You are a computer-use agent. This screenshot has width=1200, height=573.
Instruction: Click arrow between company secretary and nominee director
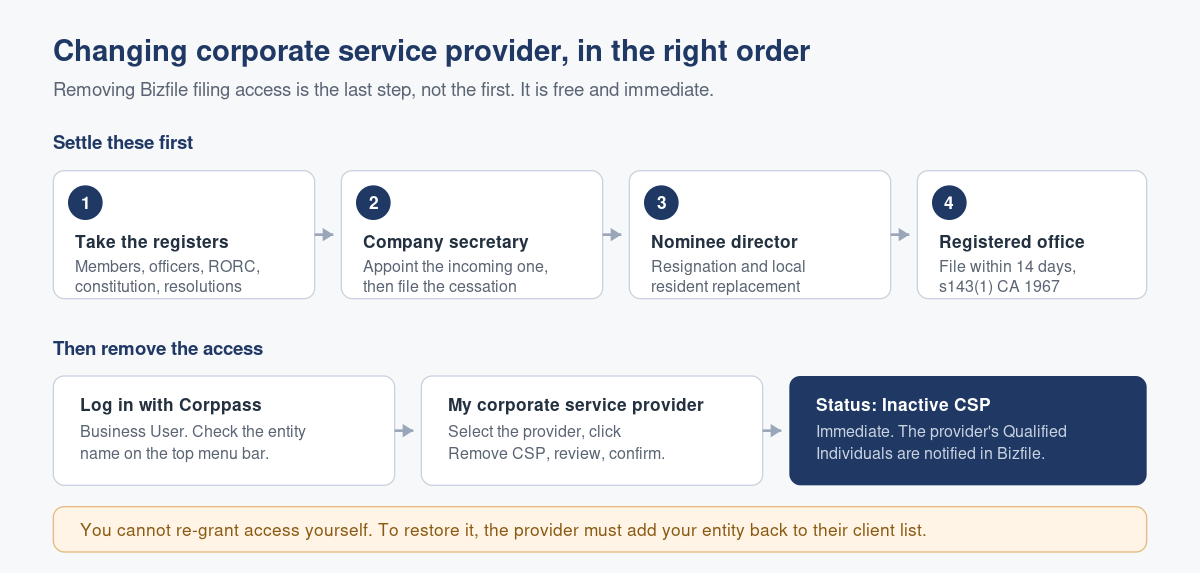point(613,235)
